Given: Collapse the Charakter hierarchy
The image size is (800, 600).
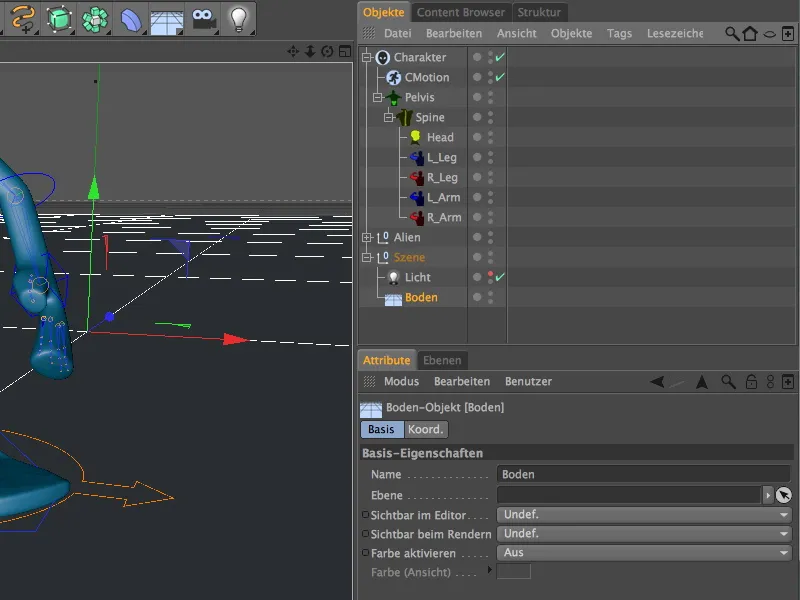Looking at the screenshot, I should tap(366, 58).
